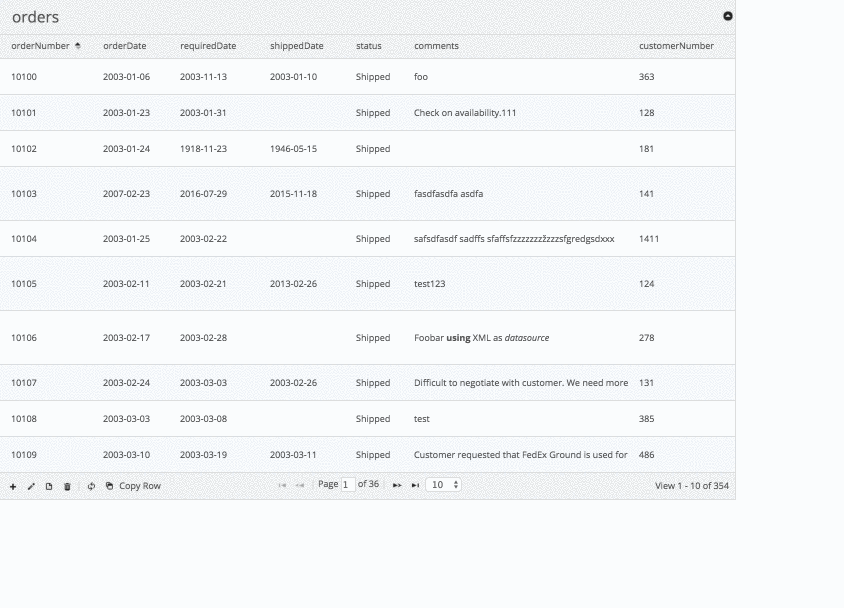Screen dimensions: 844x608
Task: Sort by the requiredDate column header
Action: tap(208, 46)
